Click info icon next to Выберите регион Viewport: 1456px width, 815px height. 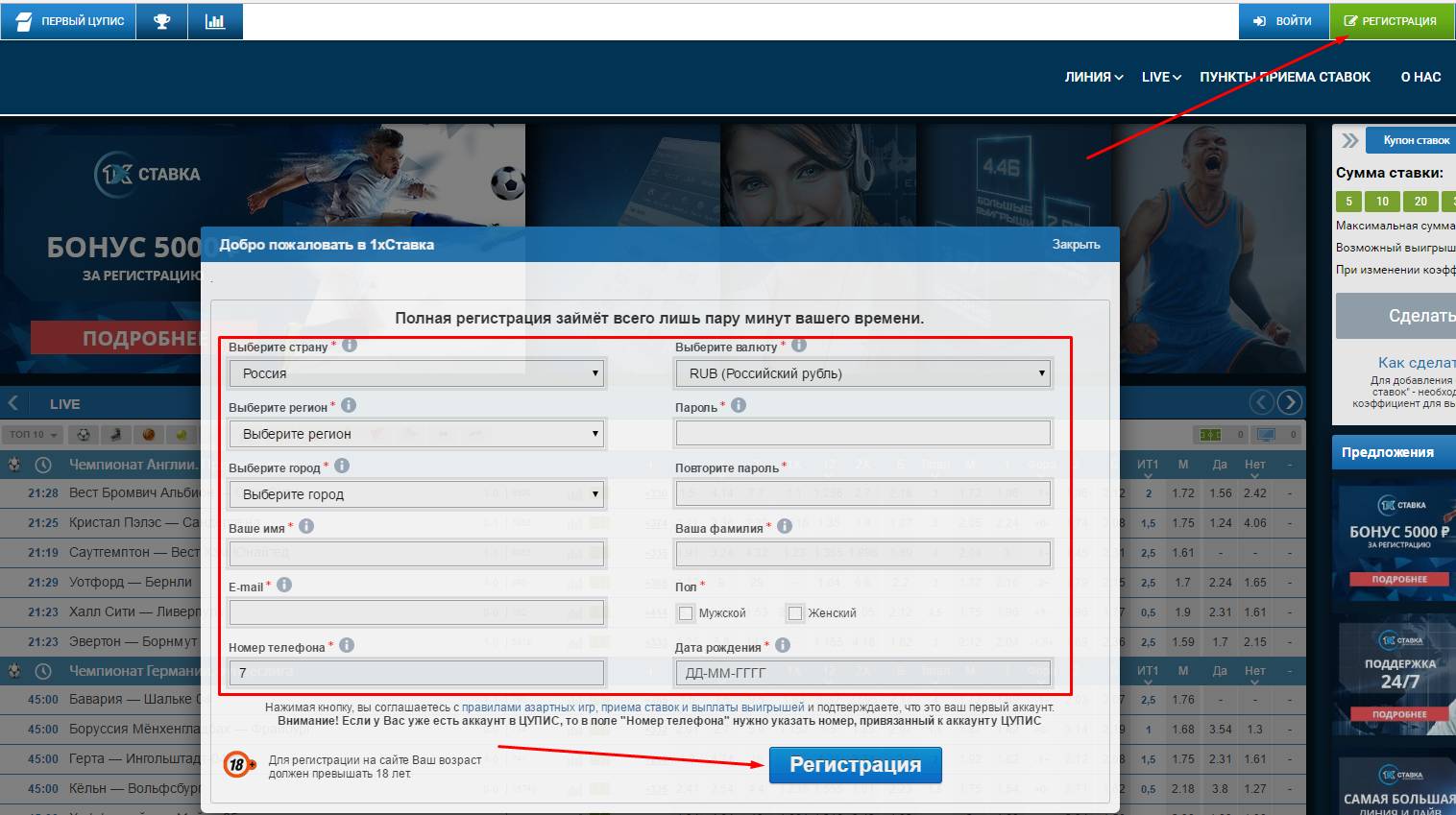349,405
